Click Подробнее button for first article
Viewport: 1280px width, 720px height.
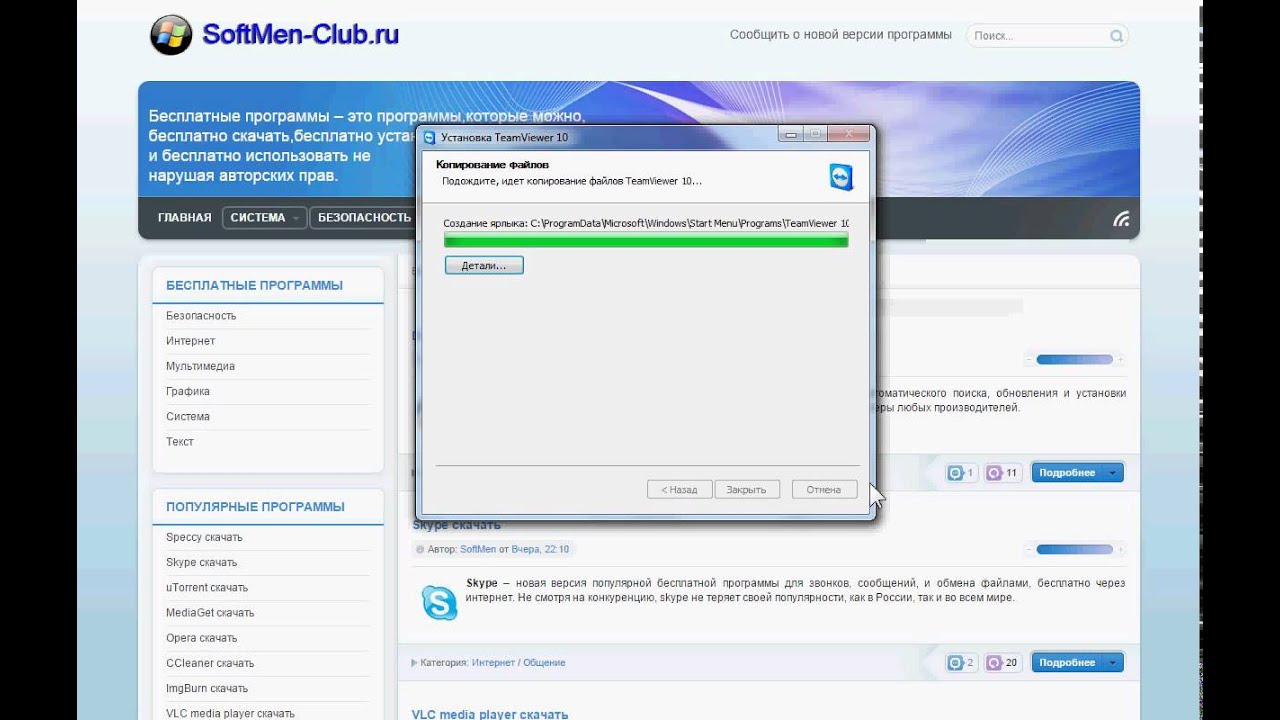click(x=1077, y=473)
